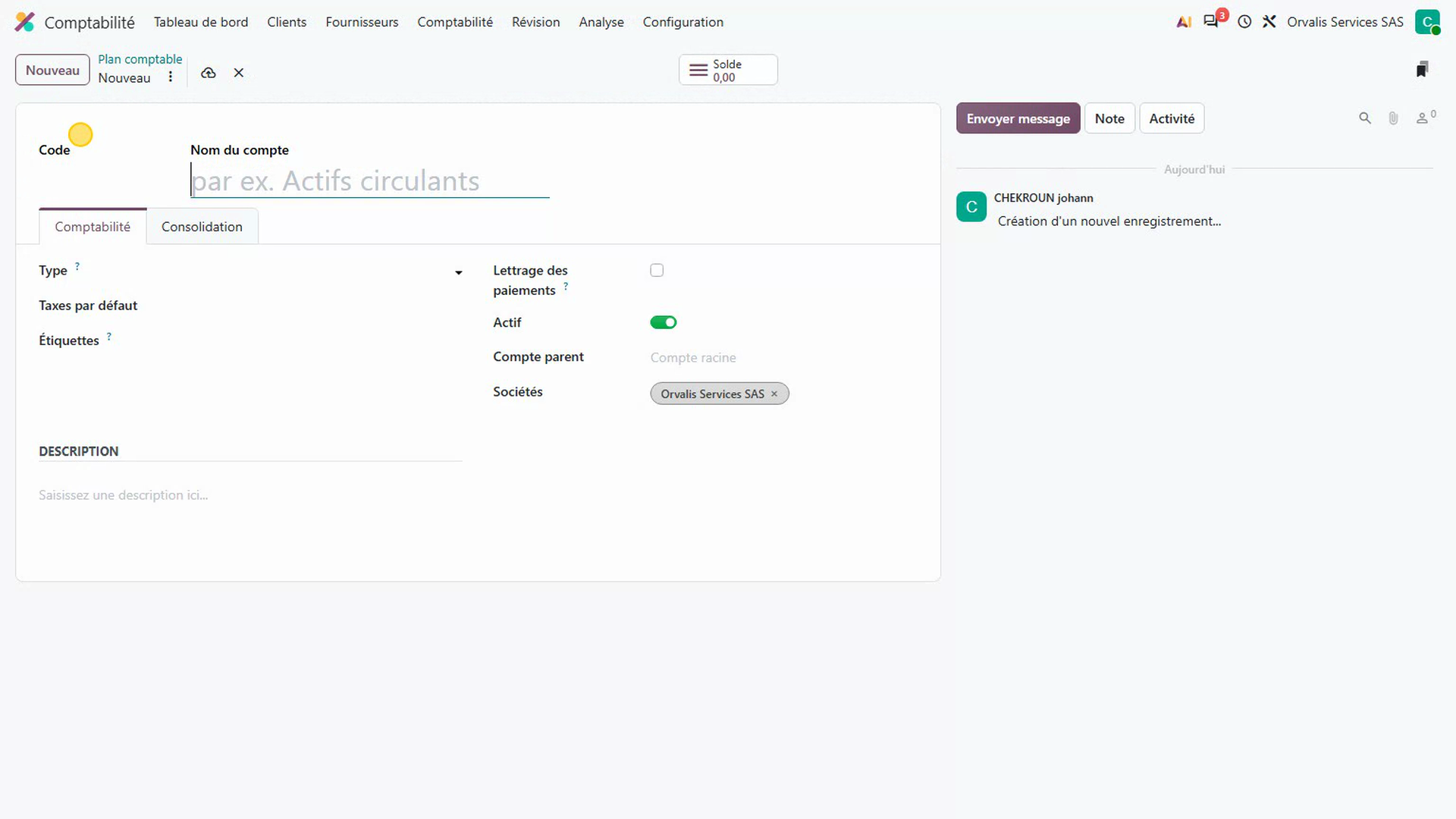
Task: Click the Nouveau button
Action: click(x=52, y=71)
